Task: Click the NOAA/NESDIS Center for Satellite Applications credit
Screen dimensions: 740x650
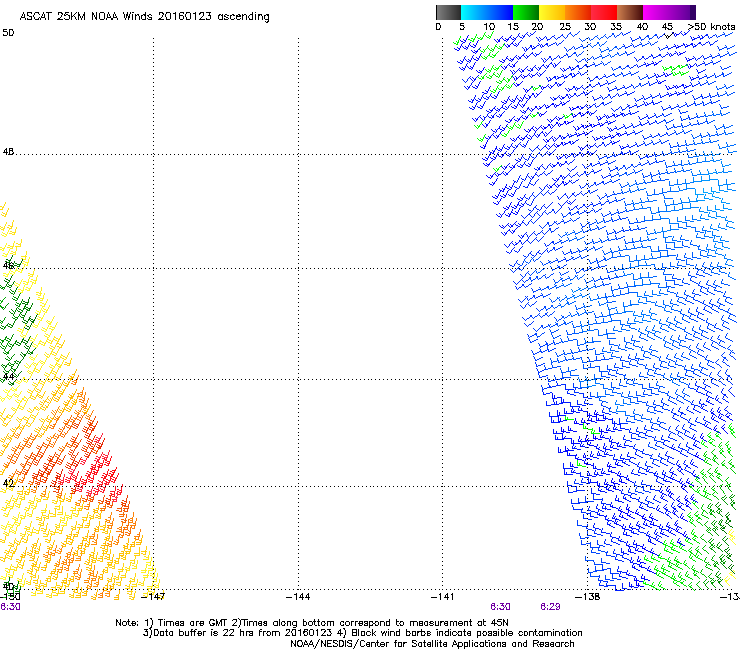Action: pyautogui.click(x=432, y=644)
